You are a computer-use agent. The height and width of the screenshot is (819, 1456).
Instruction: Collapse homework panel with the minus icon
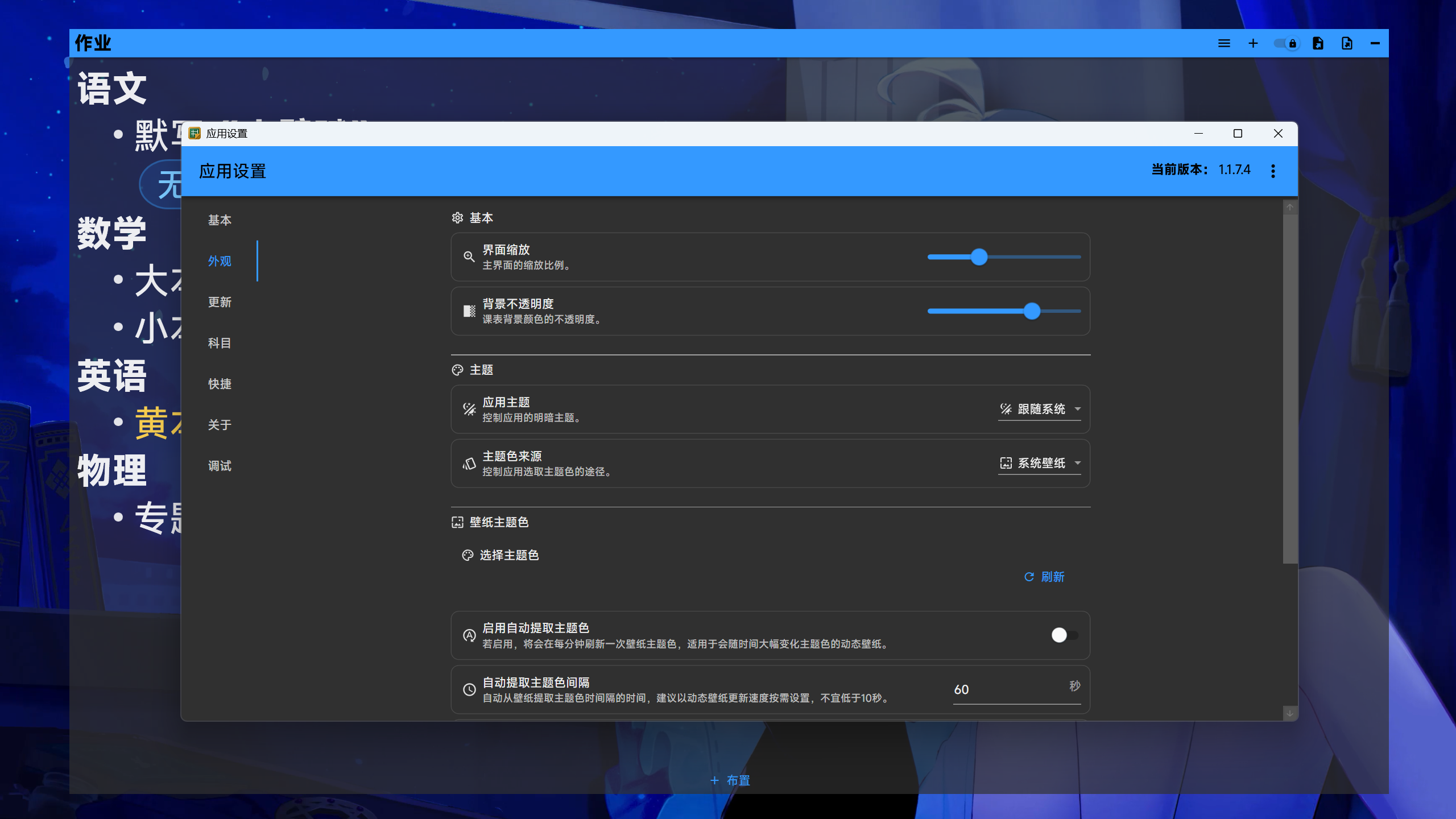coord(1375,43)
